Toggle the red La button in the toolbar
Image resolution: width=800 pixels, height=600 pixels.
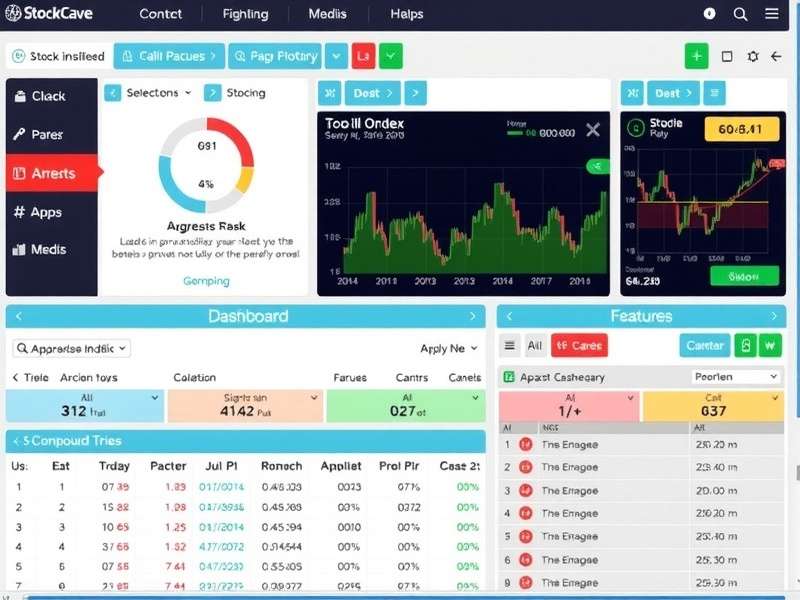[362, 56]
